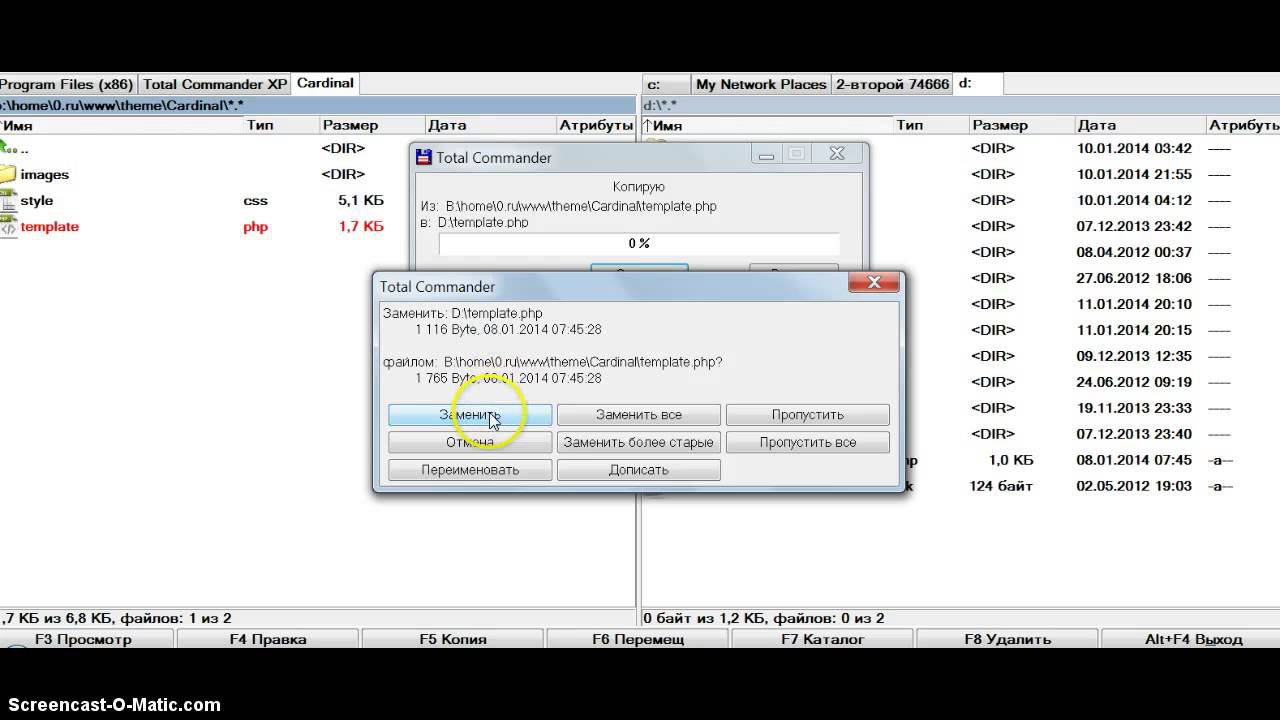Viewport: 1280px width, 720px height.
Task: Sort right panel by Дата column
Action: point(1140,125)
